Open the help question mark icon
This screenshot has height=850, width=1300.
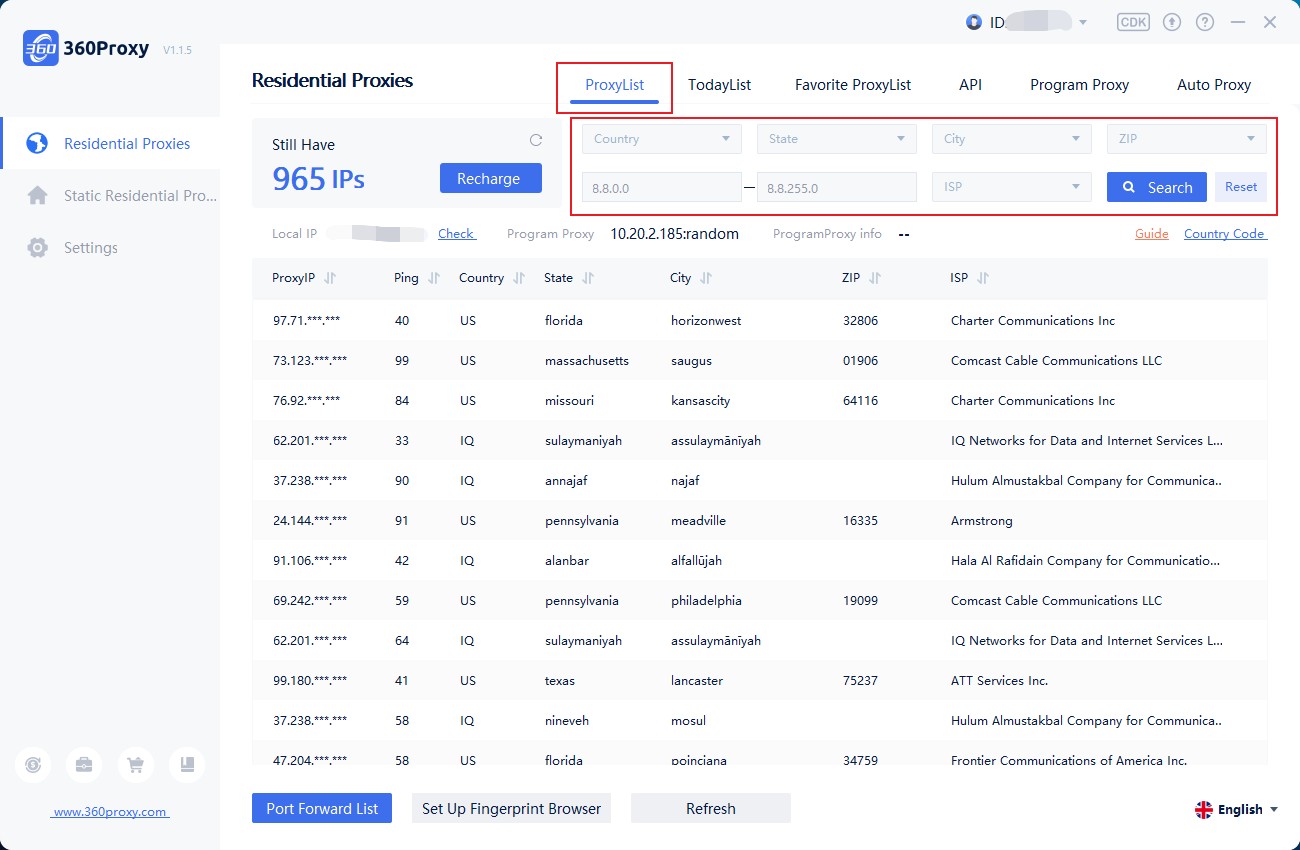pos(1205,22)
